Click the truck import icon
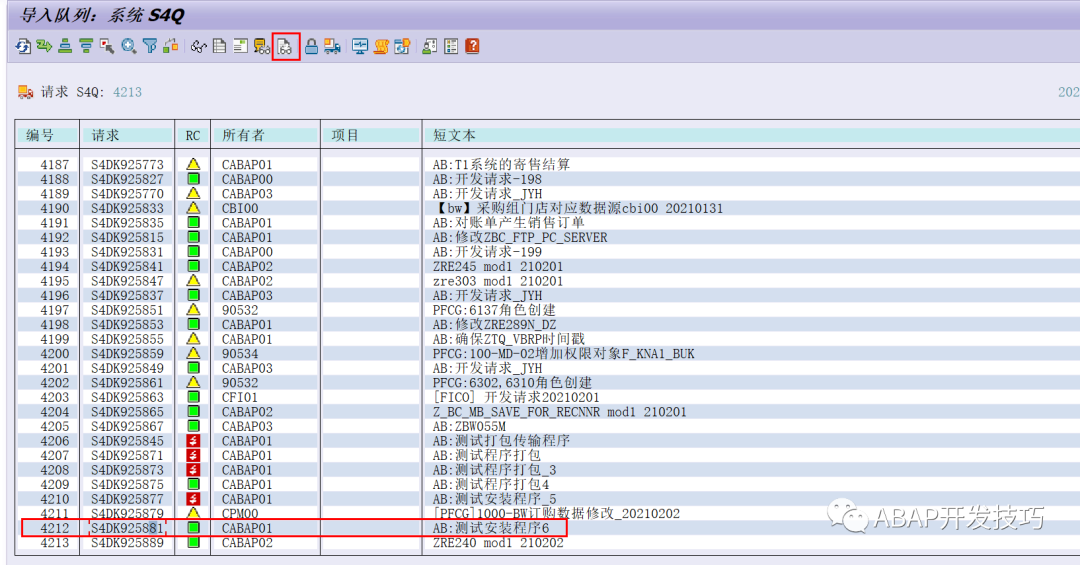1080x565 pixels. (333, 46)
